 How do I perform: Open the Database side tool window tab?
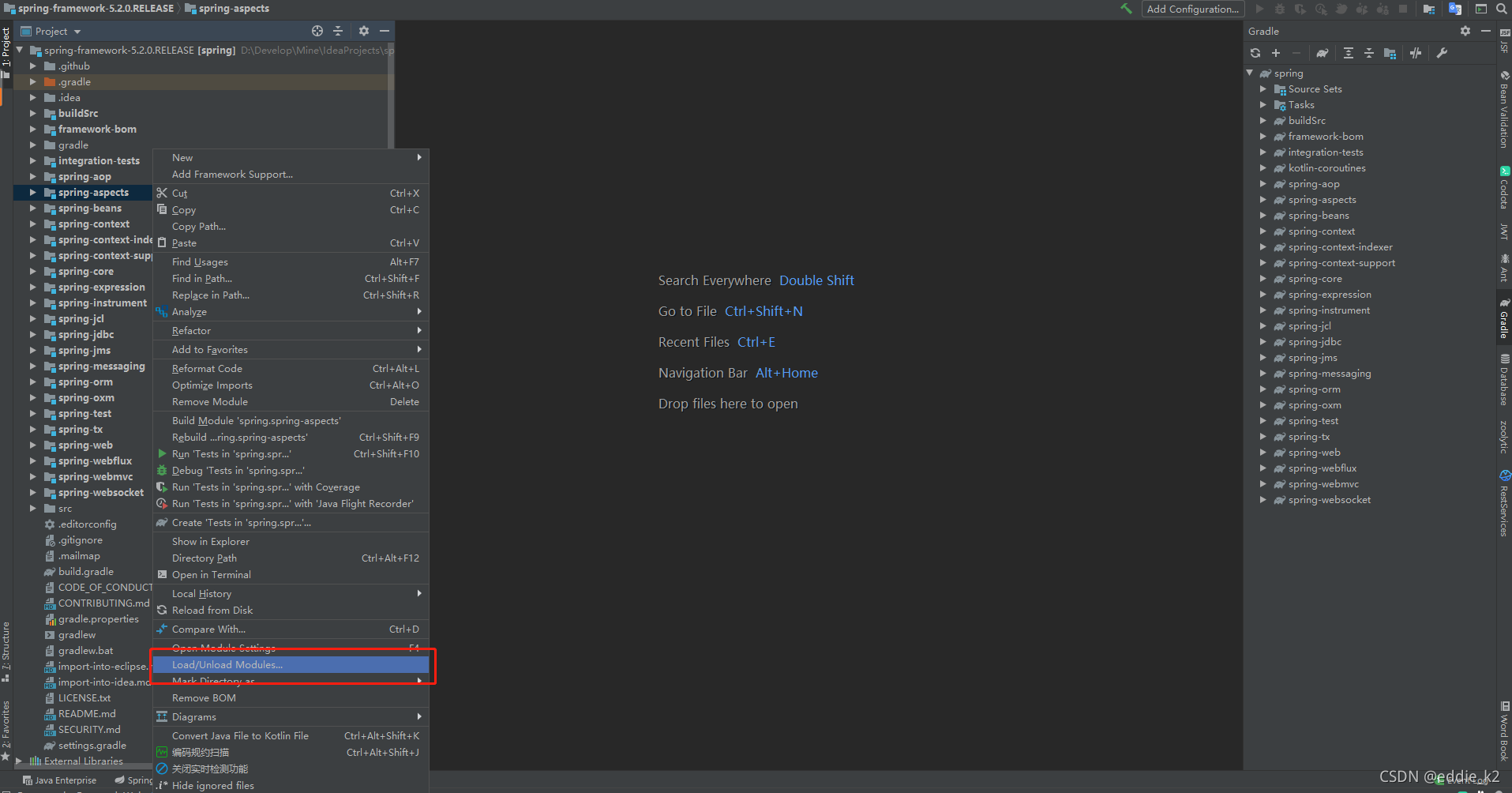[1504, 379]
